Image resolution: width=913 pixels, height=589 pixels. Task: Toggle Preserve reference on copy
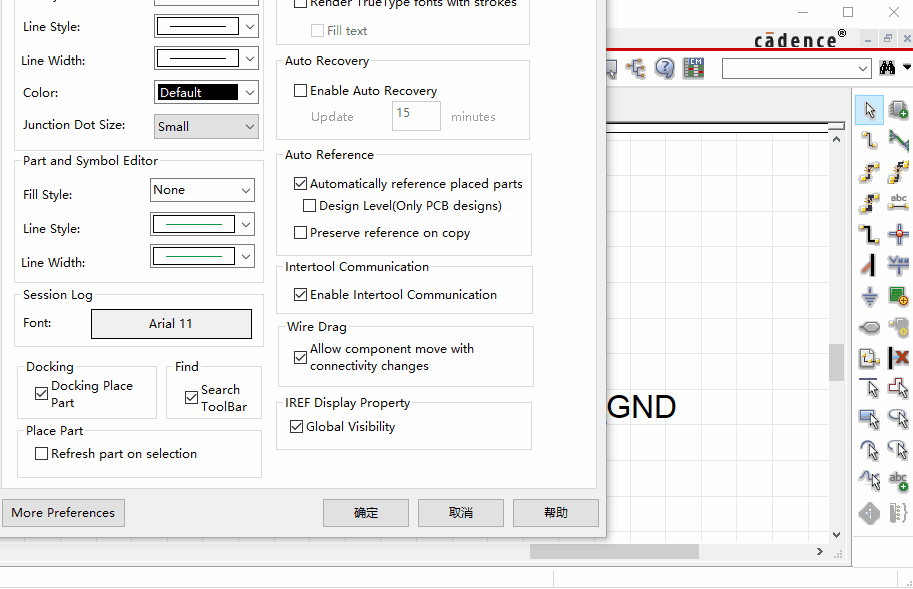click(300, 233)
